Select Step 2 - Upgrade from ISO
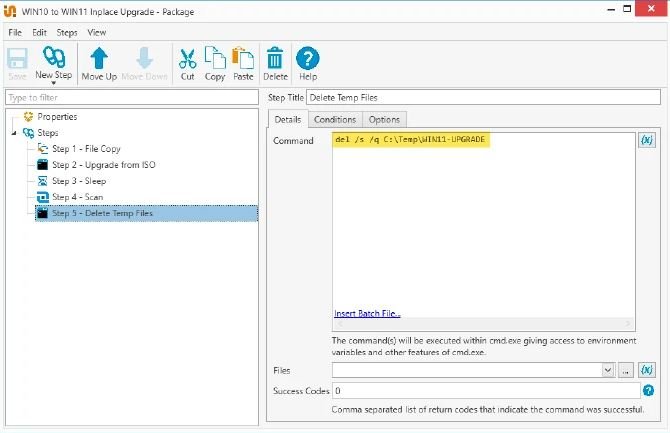Viewport: 670px width, 433px height. tap(104, 165)
